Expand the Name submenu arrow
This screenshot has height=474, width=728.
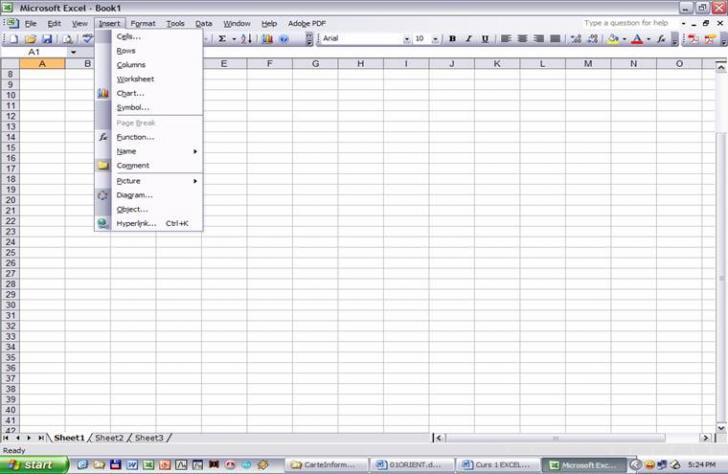[195, 151]
